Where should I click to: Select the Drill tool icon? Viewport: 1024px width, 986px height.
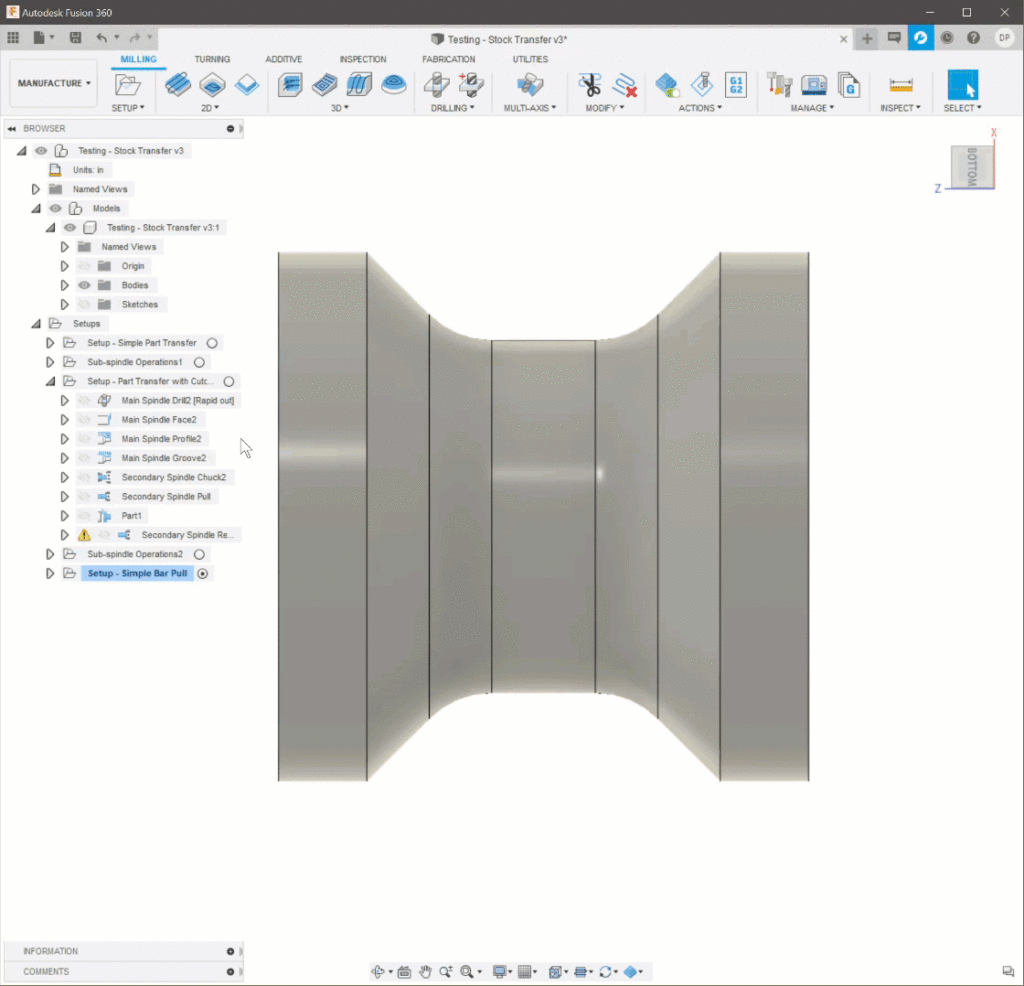(x=436, y=85)
